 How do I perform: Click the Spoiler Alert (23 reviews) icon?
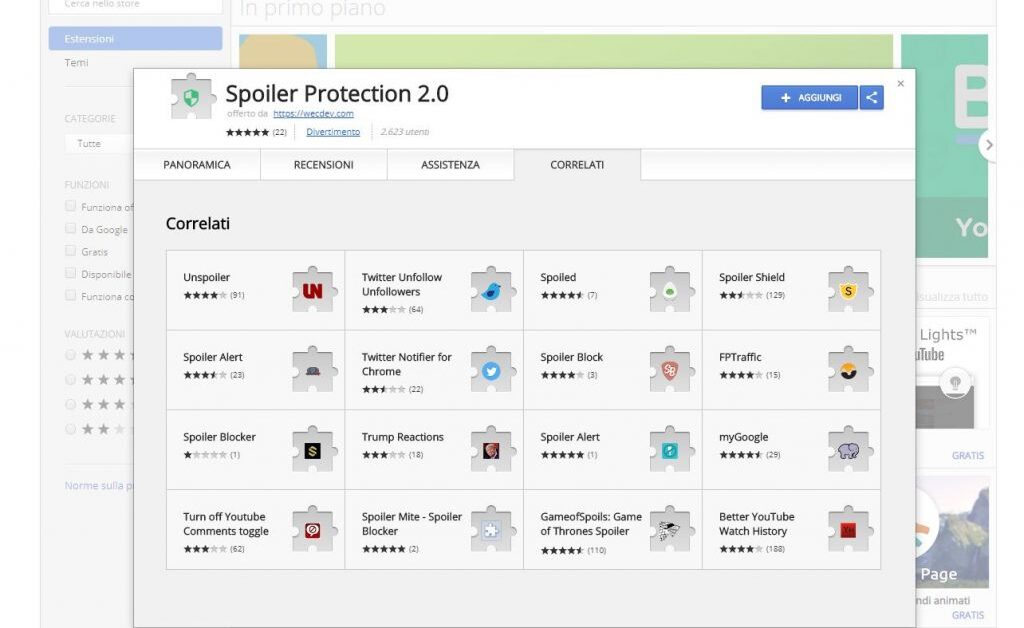tap(314, 370)
